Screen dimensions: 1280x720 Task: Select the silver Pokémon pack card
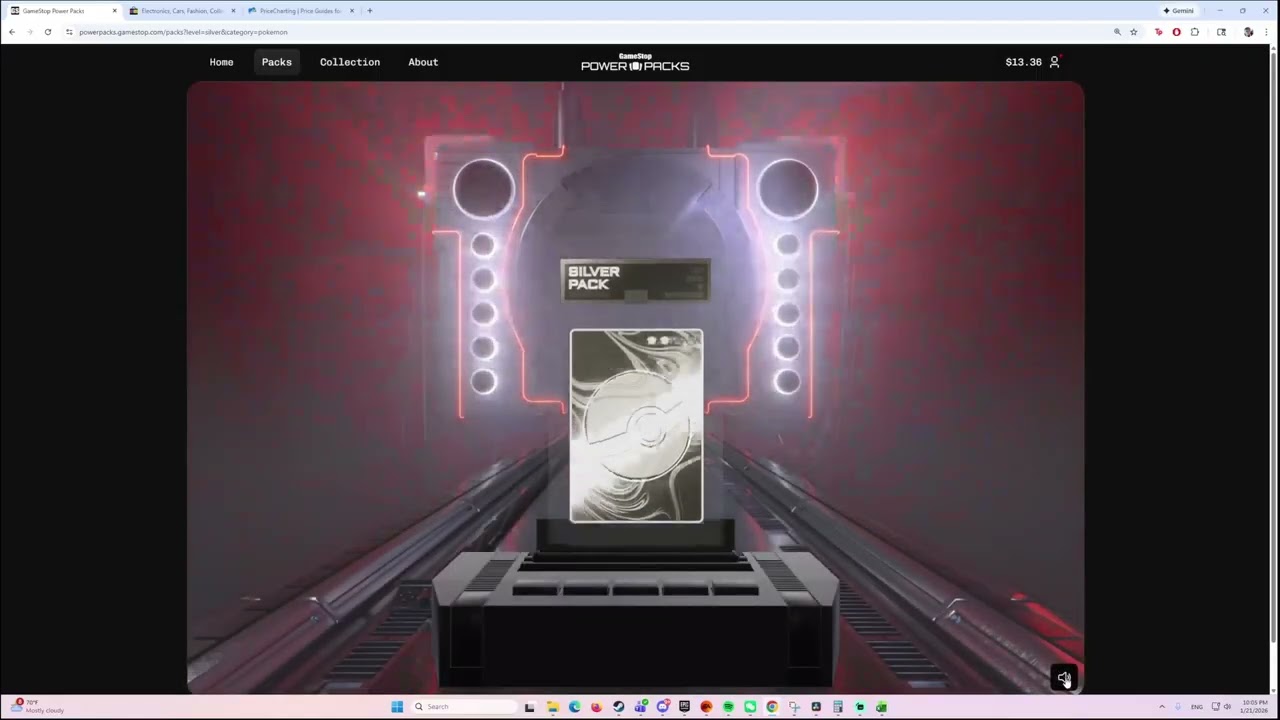point(636,426)
